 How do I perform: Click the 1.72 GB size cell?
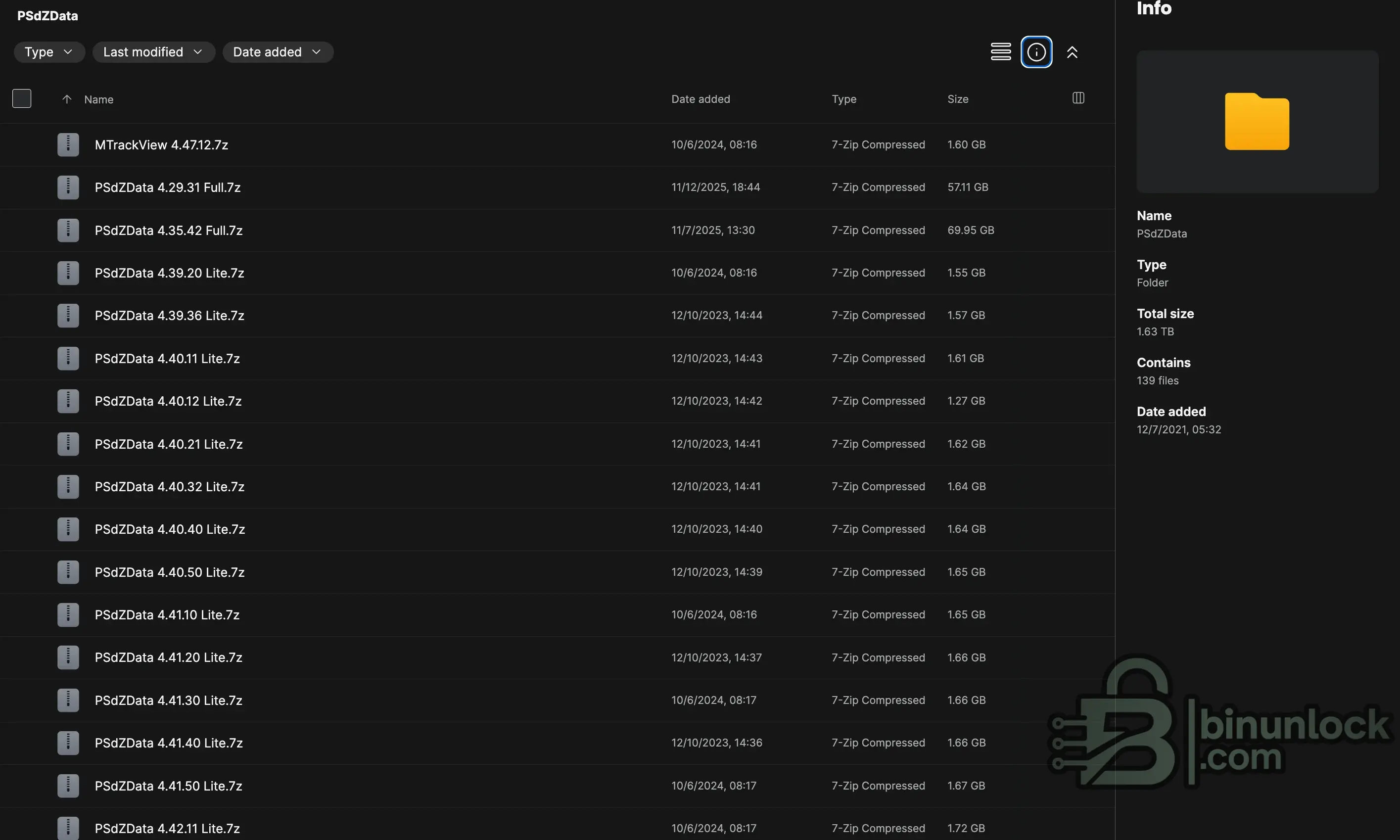coord(966,828)
